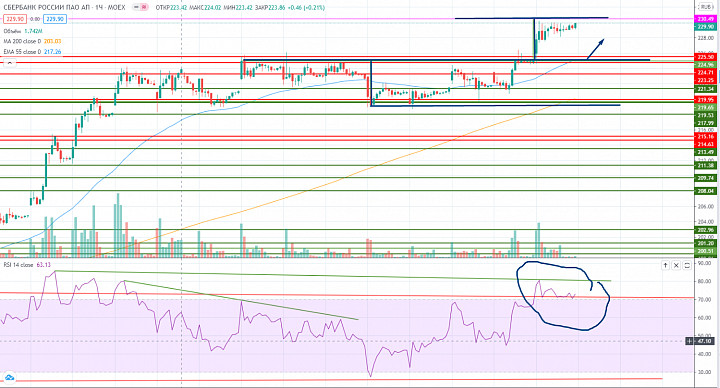The image size is (720, 388).
Task: Open the RUB currency selector
Action: coord(705,7)
